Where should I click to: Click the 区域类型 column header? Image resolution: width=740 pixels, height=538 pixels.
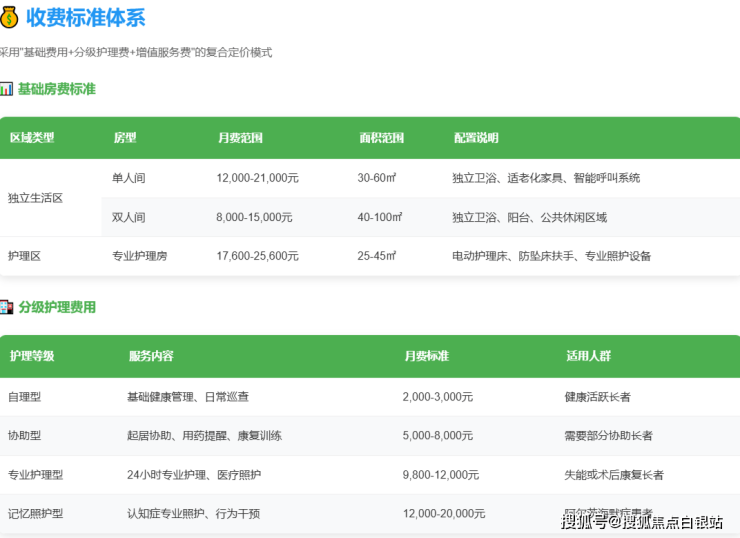[32, 138]
